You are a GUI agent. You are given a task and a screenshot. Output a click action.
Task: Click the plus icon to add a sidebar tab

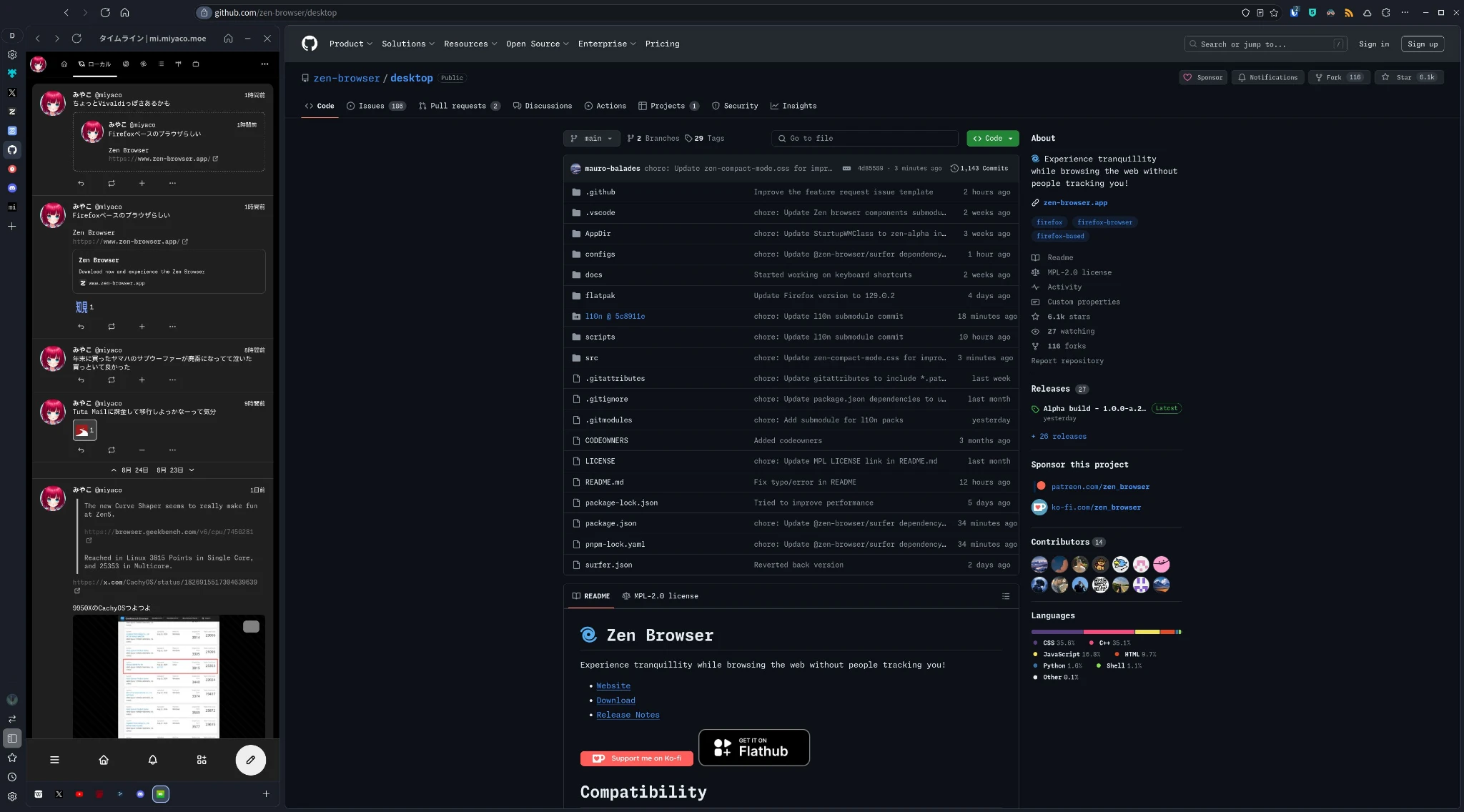[x=12, y=227]
